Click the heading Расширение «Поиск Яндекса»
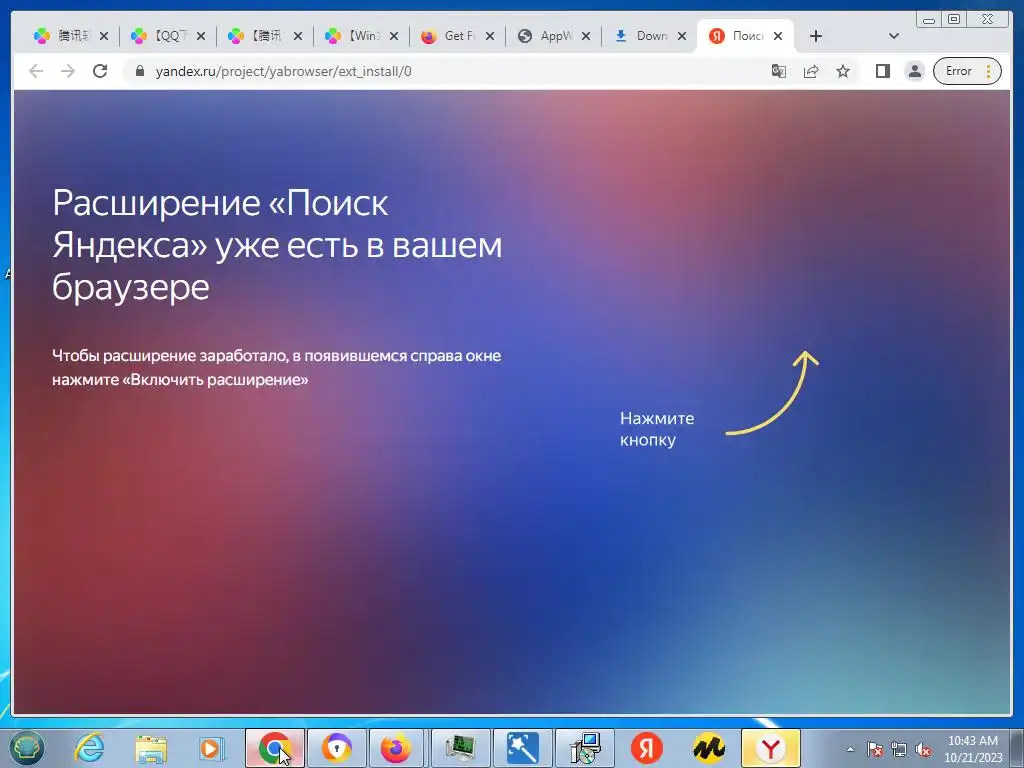 pos(277,244)
